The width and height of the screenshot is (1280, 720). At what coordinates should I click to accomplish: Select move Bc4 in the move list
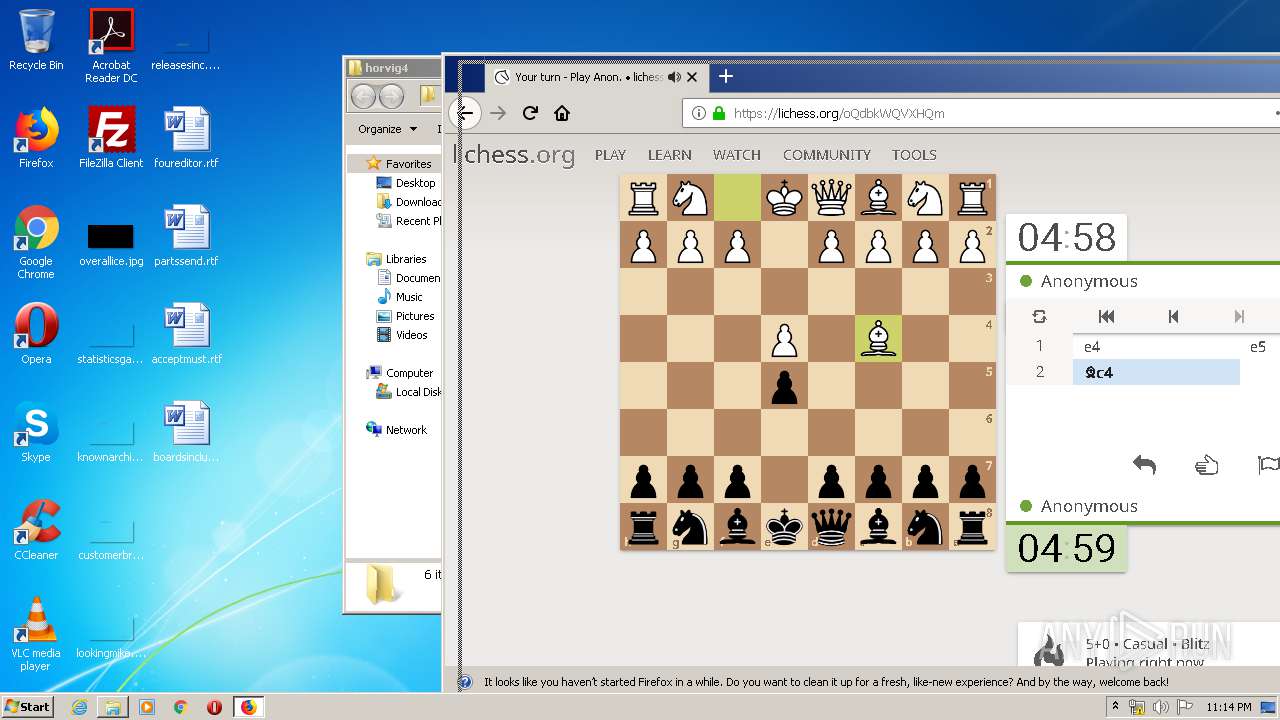click(x=1156, y=372)
